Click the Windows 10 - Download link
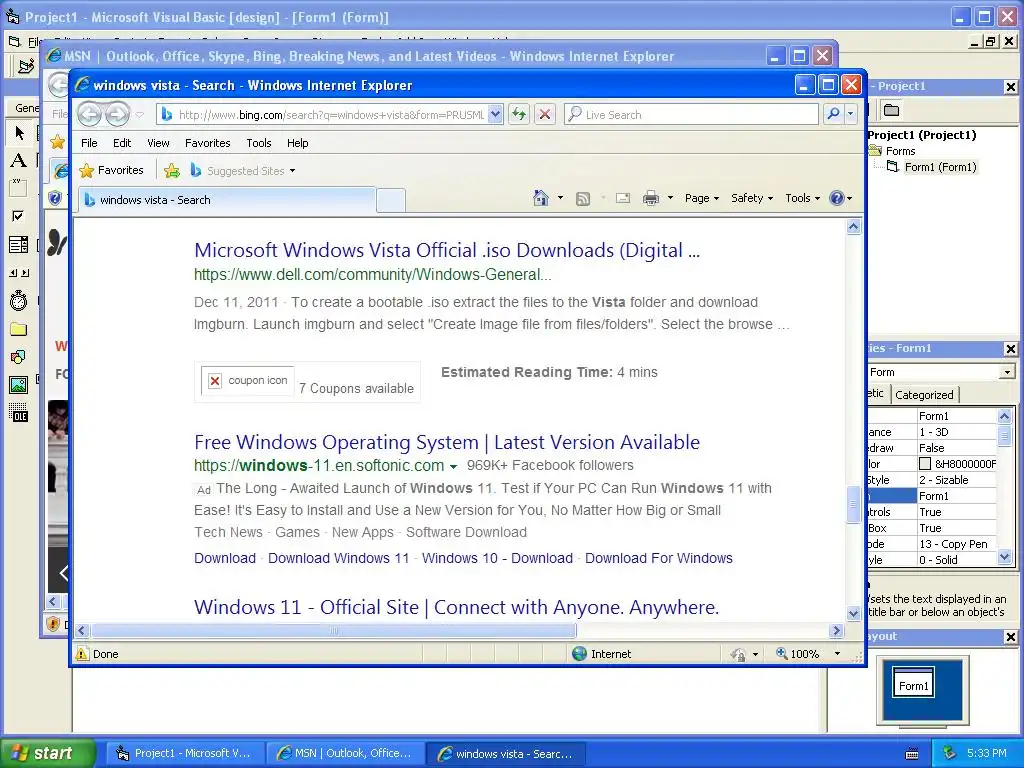This screenshot has height=768, width=1024. tap(497, 558)
